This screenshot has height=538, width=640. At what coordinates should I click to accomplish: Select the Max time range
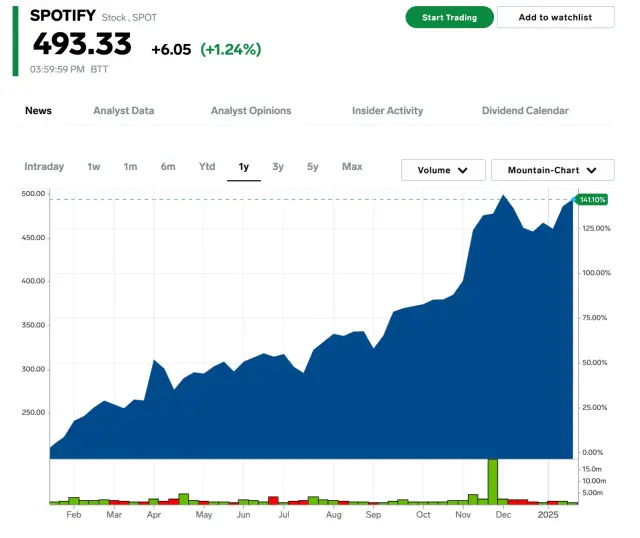point(352,167)
